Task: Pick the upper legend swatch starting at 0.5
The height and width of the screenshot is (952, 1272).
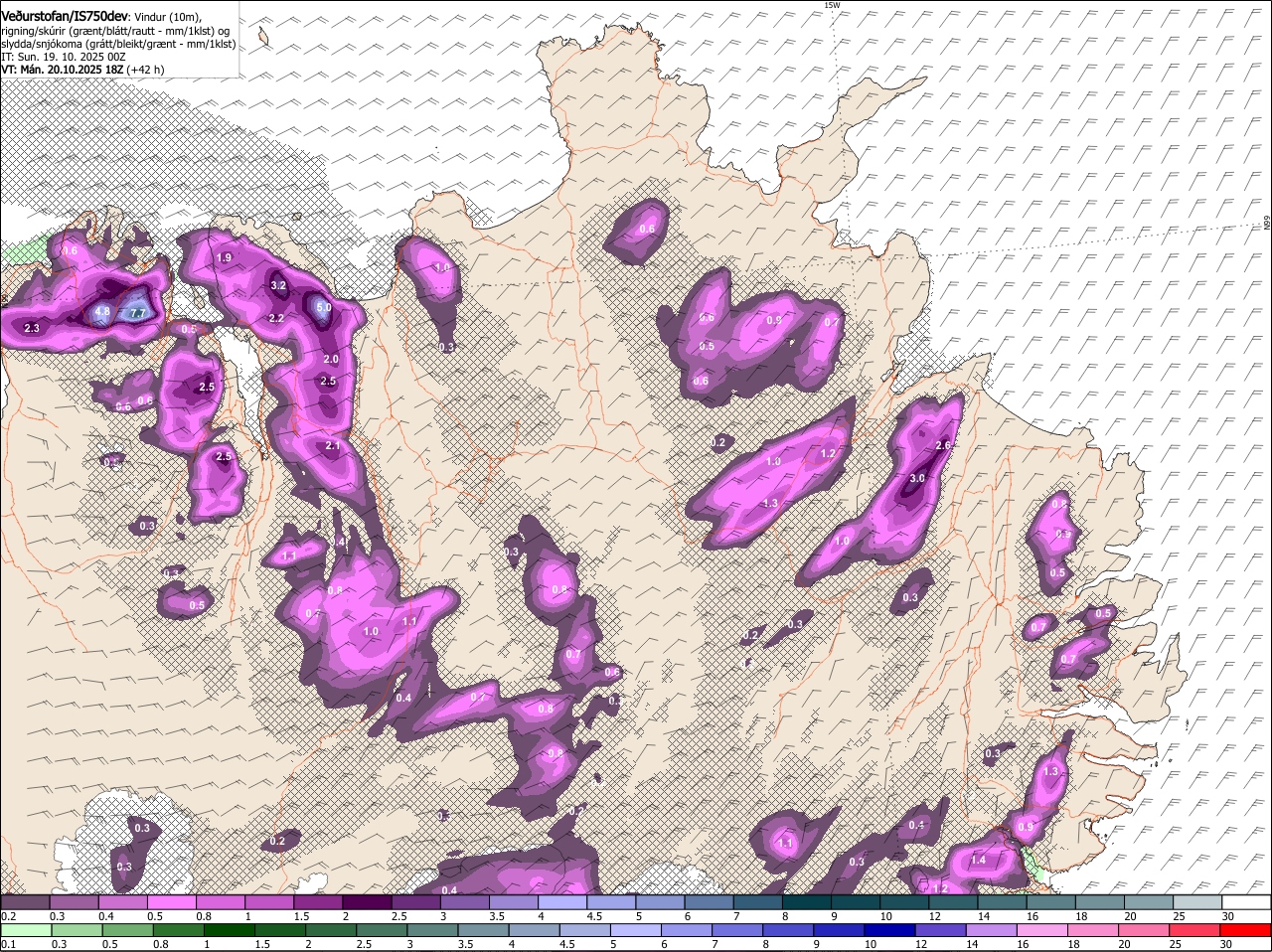Action: [x=171, y=902]
